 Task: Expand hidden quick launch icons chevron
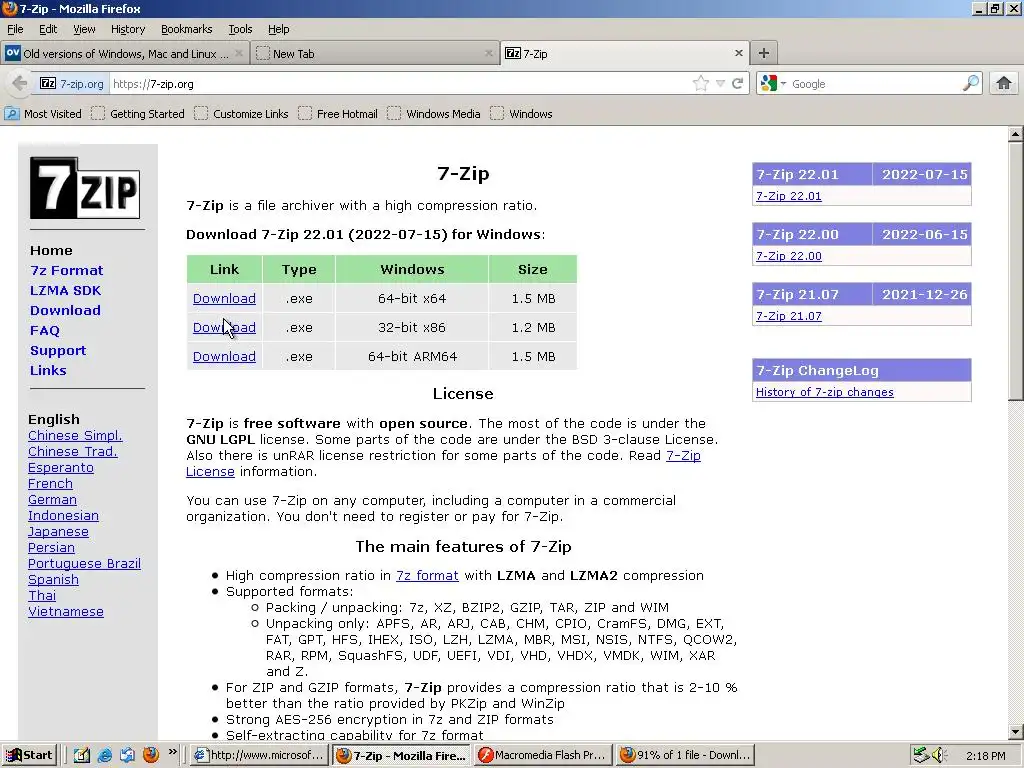172,752
